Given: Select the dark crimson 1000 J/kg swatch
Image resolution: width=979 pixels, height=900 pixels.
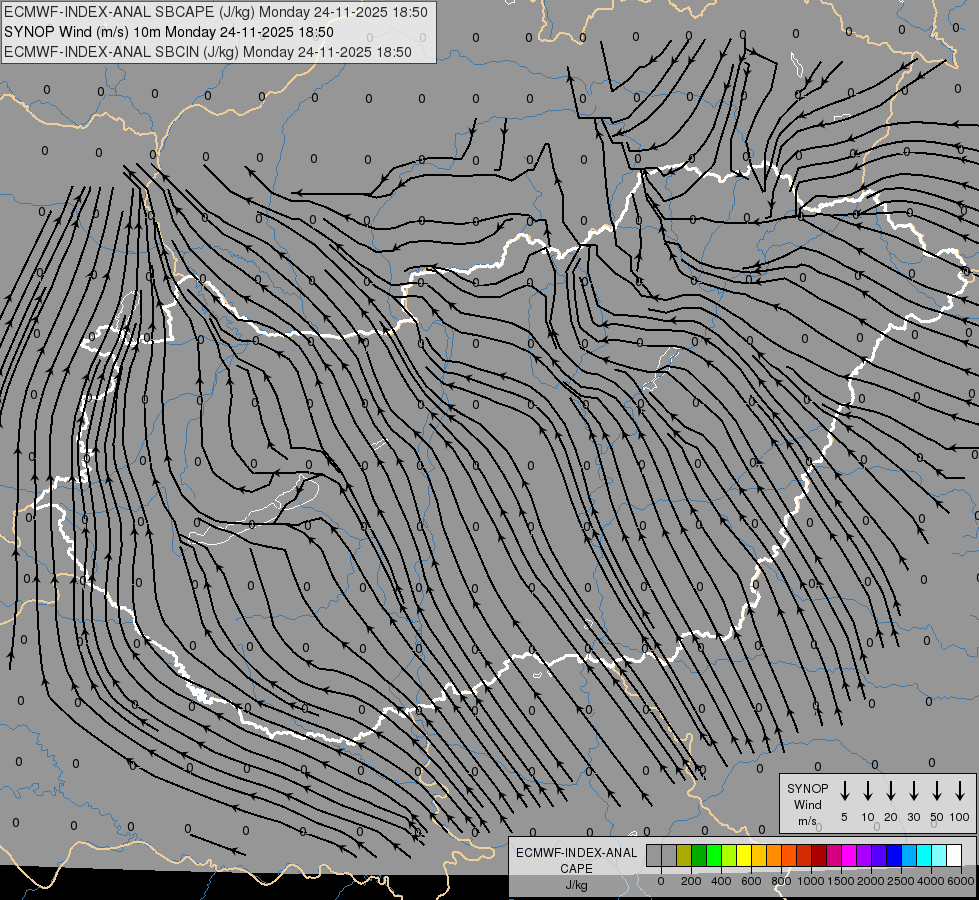Looking at the screenshot, I should [x=819, y=855].
